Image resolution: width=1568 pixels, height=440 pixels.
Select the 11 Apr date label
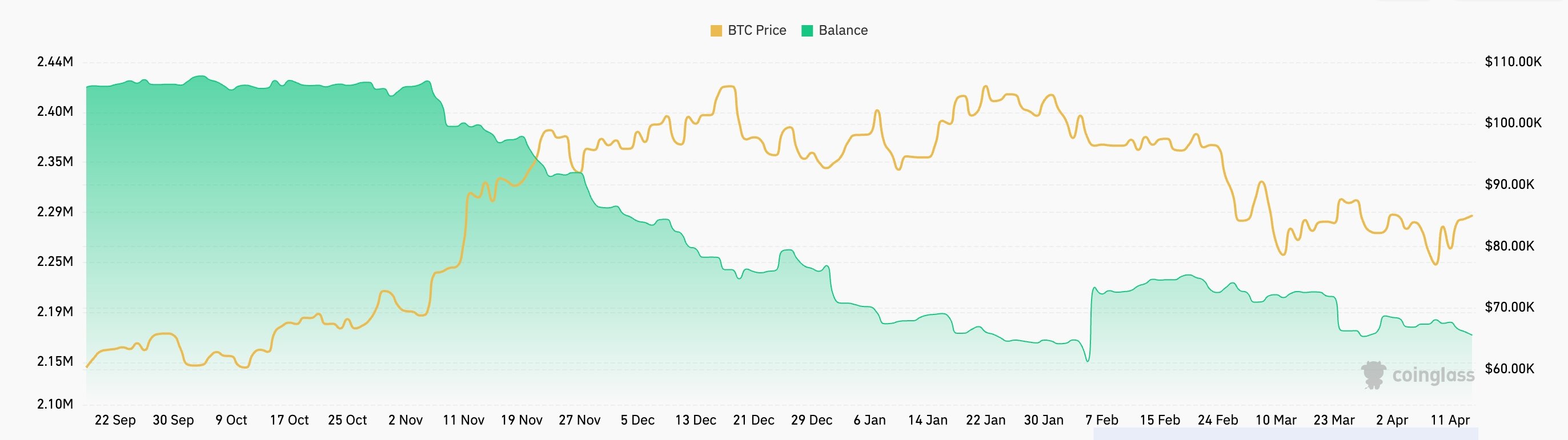(1450, 420)
